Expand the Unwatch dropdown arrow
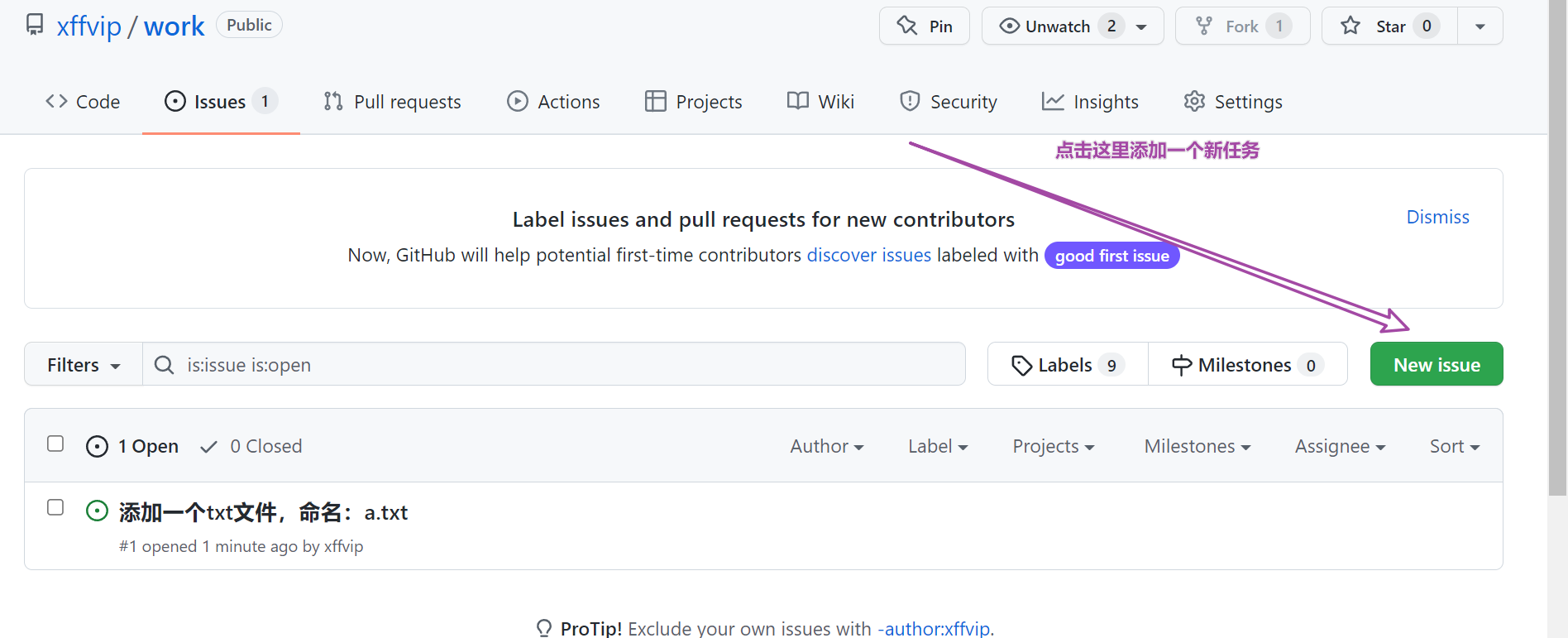The height and width of the screenshot is (638, 1568). (1142, 26)
